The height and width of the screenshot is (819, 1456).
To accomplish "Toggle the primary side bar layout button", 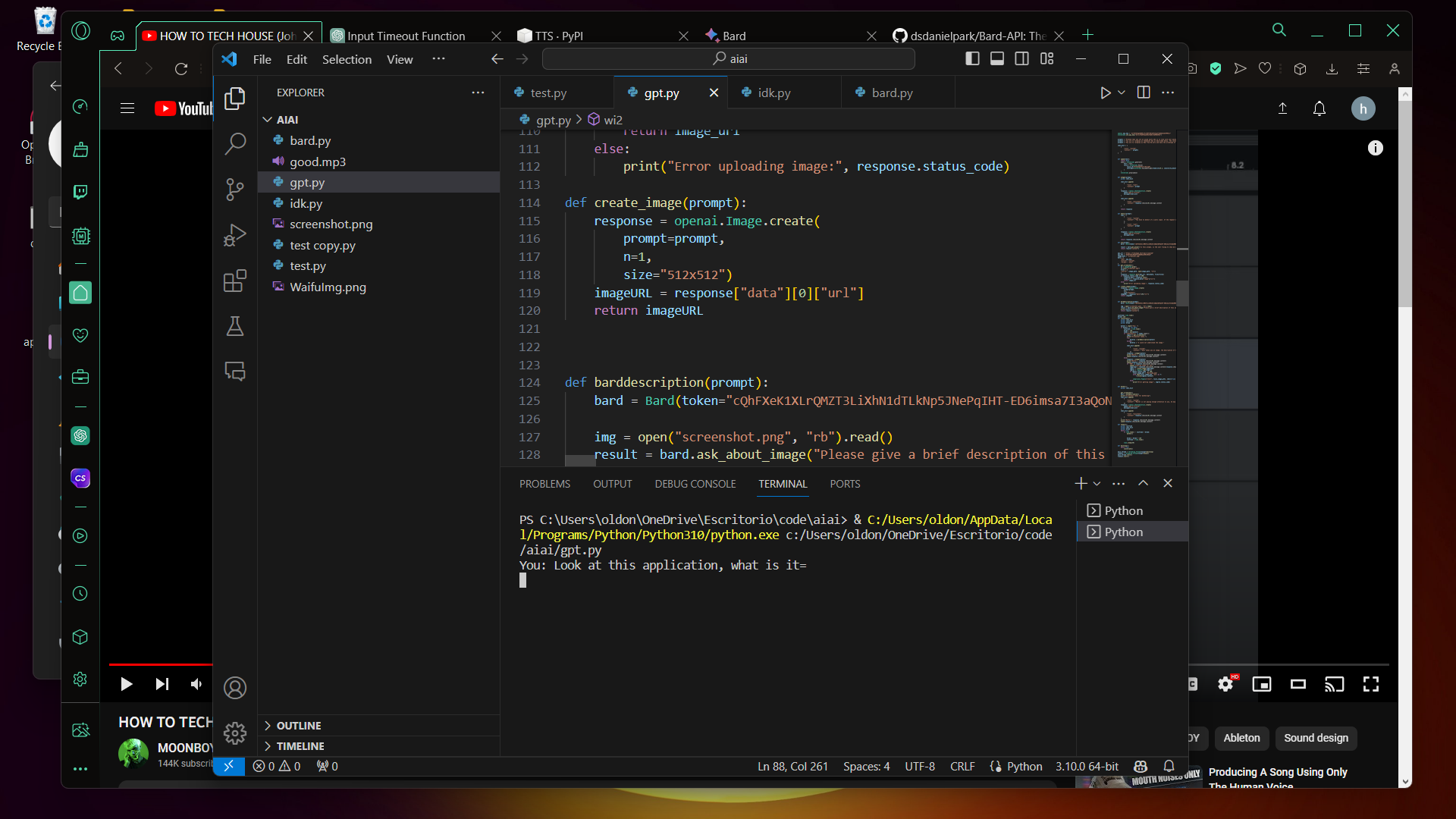I will (972, 59).
